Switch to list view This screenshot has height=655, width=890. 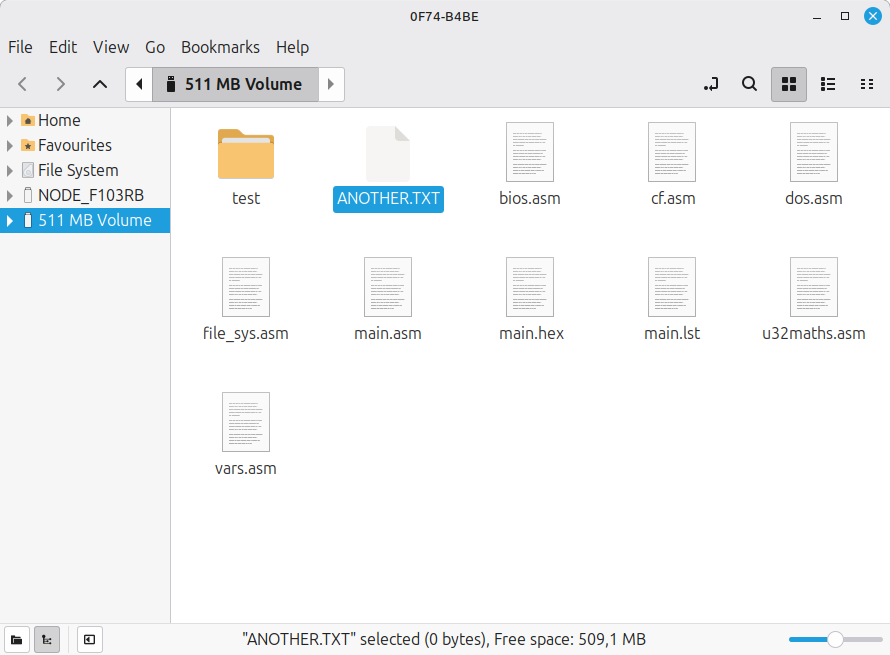pos(828,85)
